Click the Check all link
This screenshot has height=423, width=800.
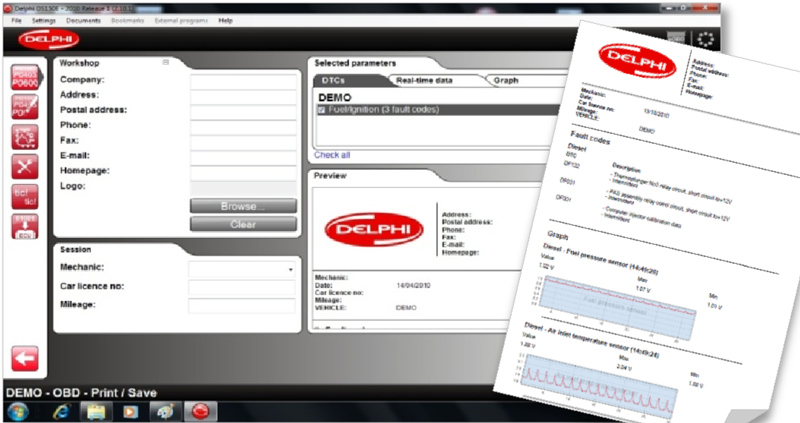pyautogui.click(x=332, y=155)
